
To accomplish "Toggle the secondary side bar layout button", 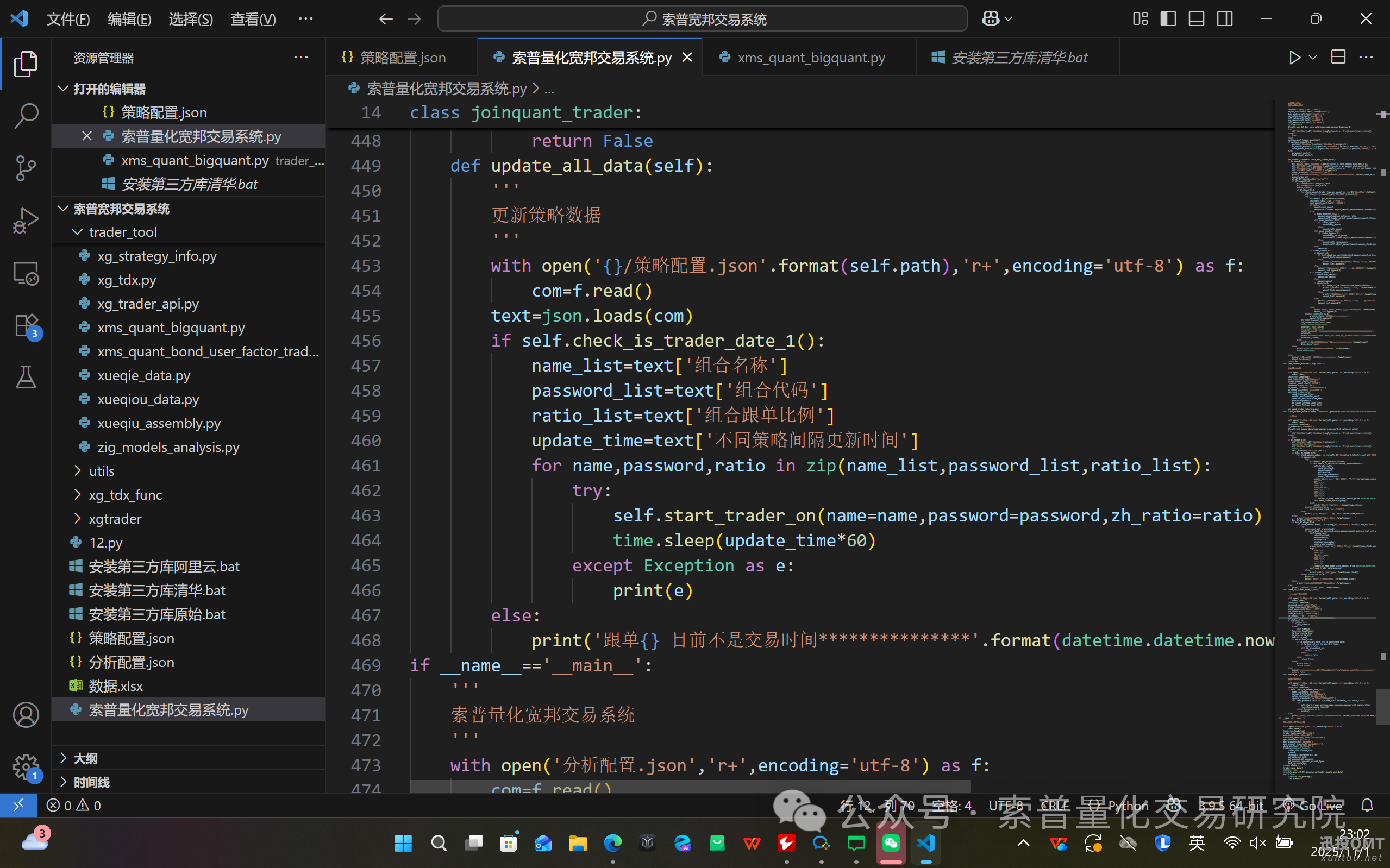I will click(x=1225, y=19).
